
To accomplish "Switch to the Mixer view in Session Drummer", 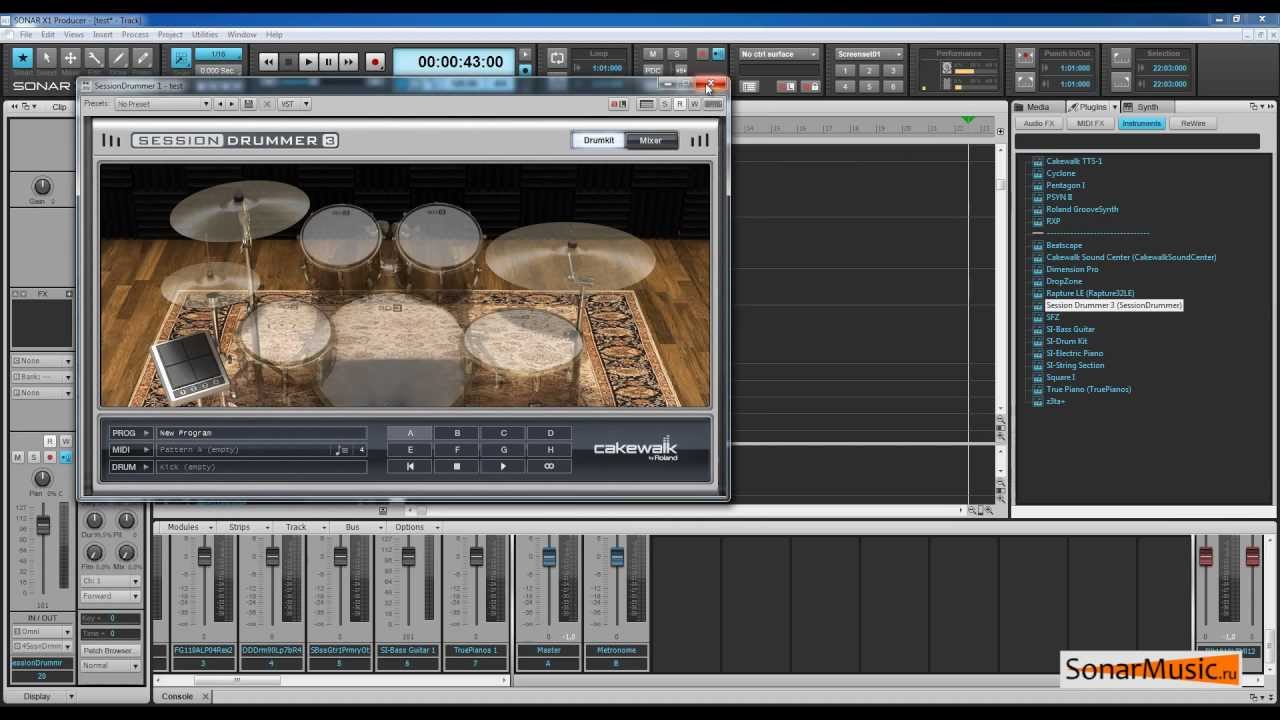I will click(651, 140).
